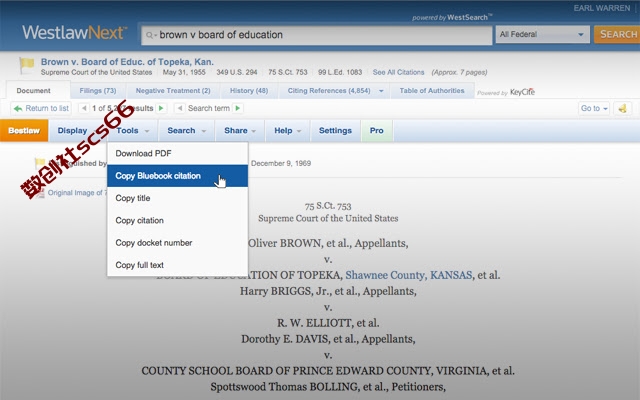
Task: Select Download PDF from Tools menu
Action: pos(177,153)
